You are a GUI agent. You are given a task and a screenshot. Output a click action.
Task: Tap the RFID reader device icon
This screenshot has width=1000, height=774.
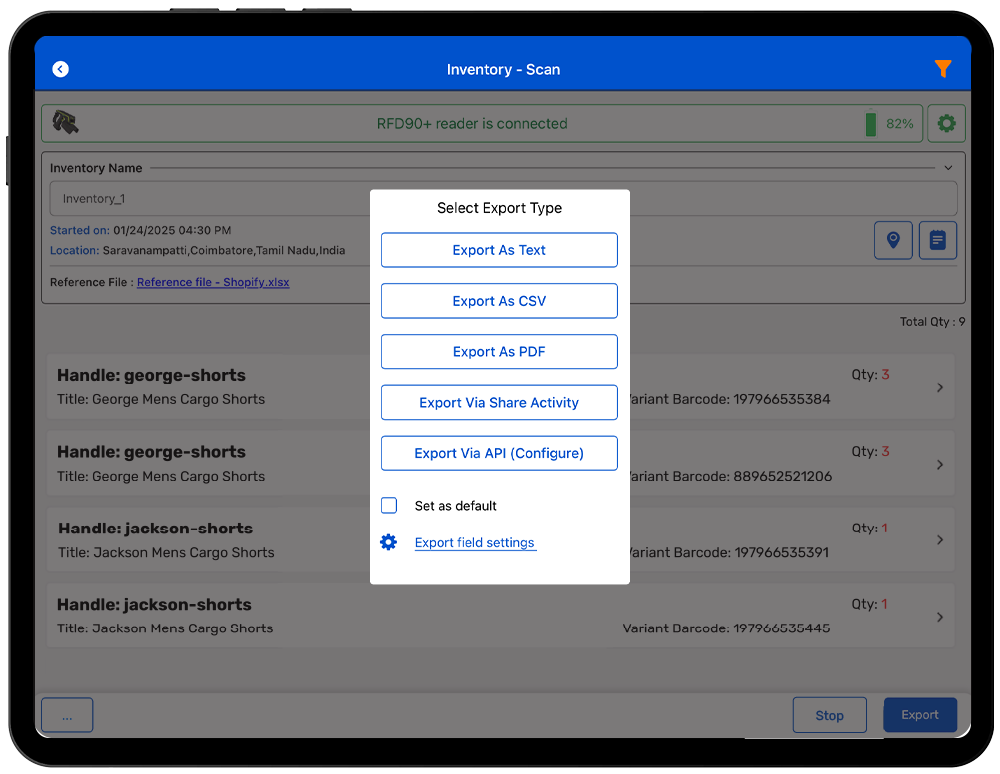click(x=66, y=123)
